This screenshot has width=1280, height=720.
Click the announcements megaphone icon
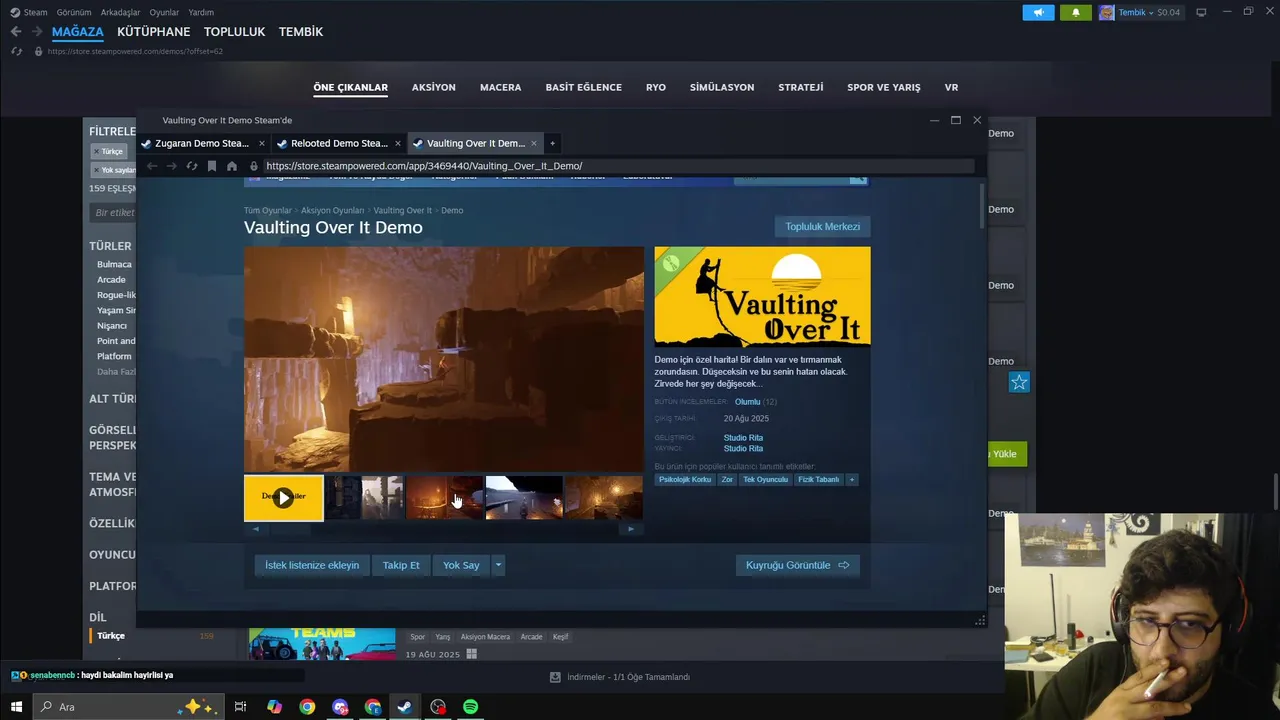[1038, 12]
